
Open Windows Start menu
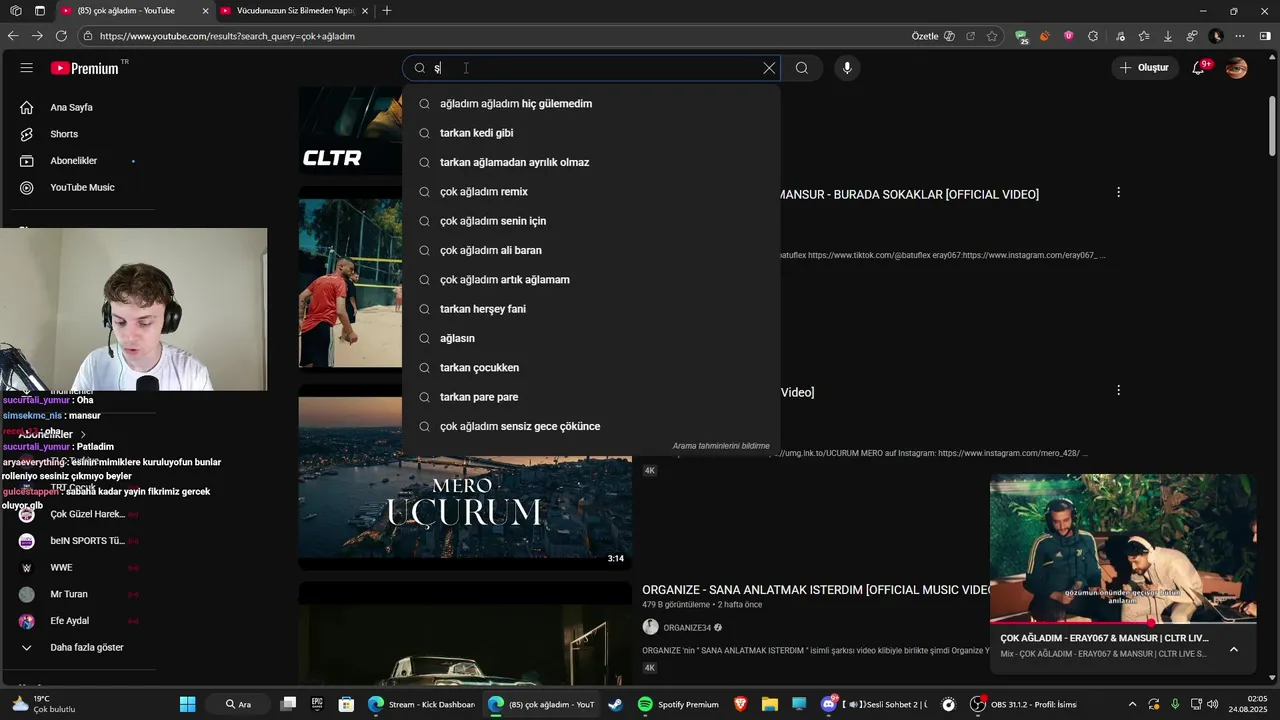click(188, 704)
